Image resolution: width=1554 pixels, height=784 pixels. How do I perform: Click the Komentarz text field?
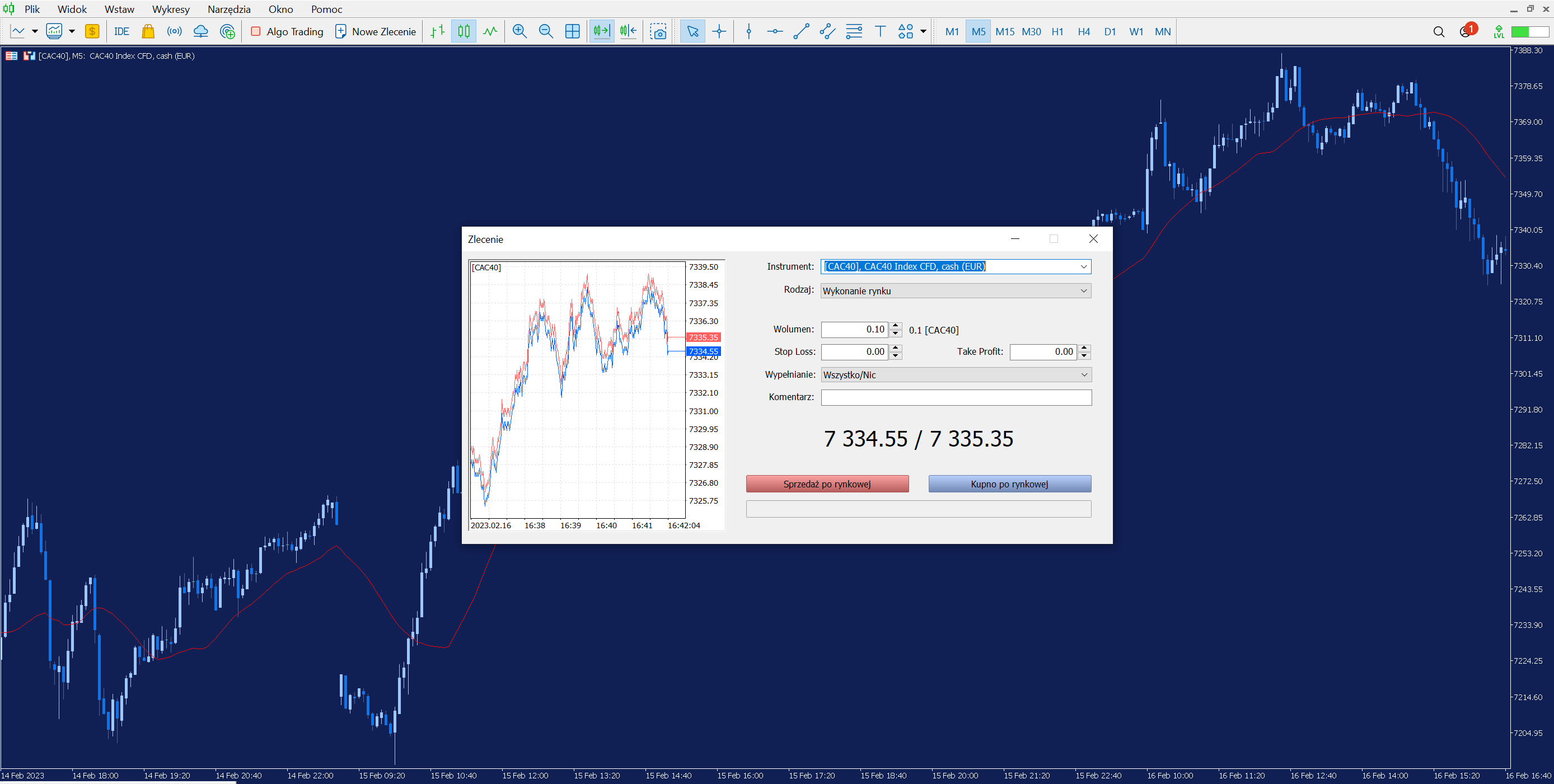pos(956,397)
